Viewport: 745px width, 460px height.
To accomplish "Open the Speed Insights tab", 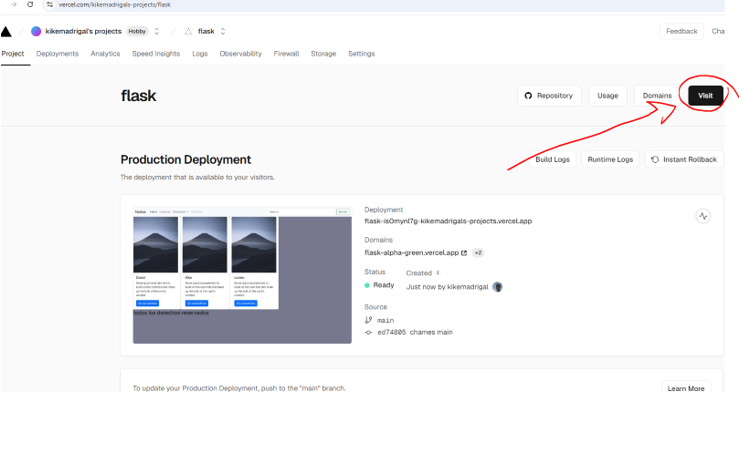I will (156, 54).
